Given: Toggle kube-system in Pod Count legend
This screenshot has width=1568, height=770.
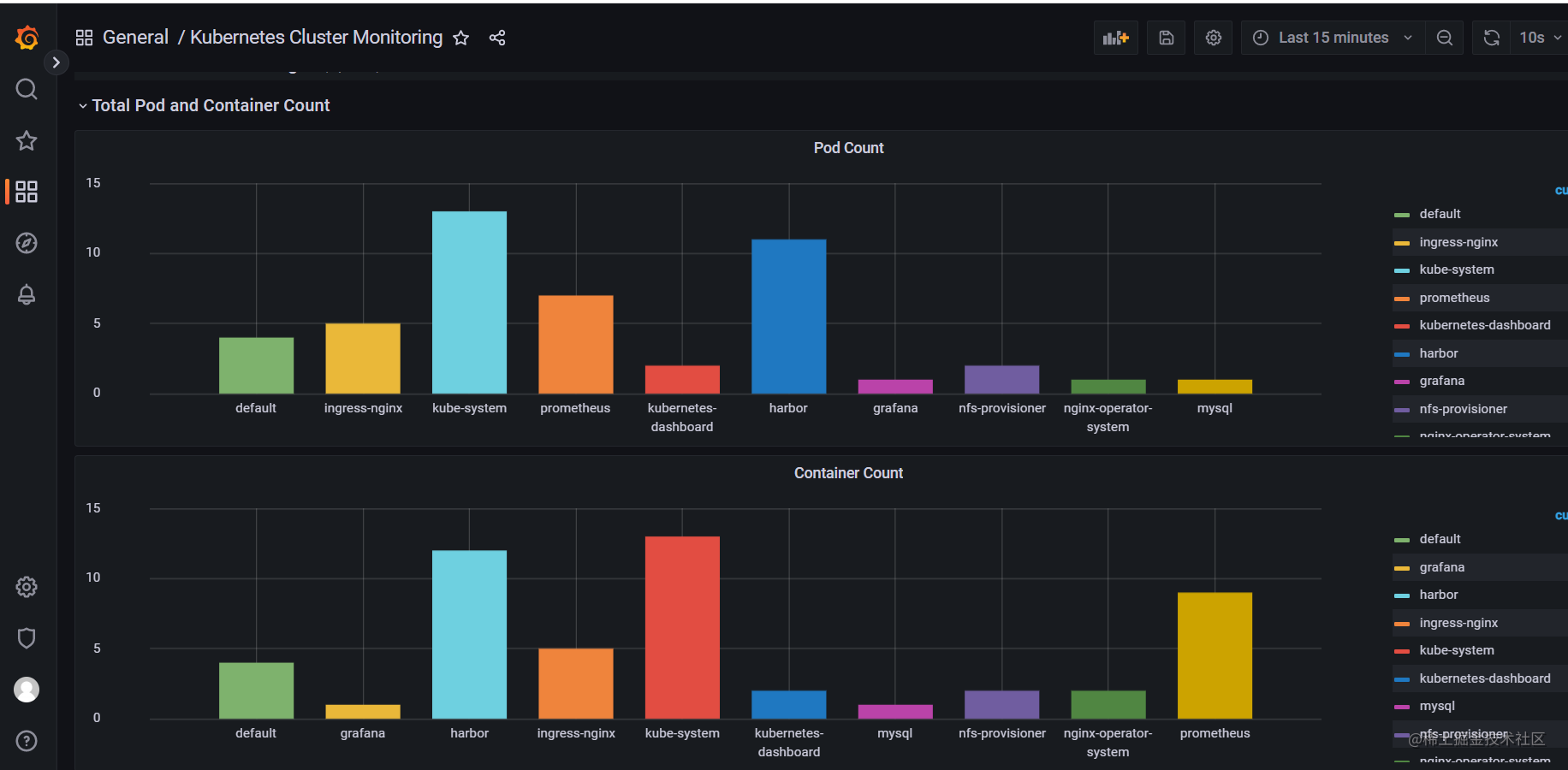Looking at the screenshot, I should click(1457, 269).
